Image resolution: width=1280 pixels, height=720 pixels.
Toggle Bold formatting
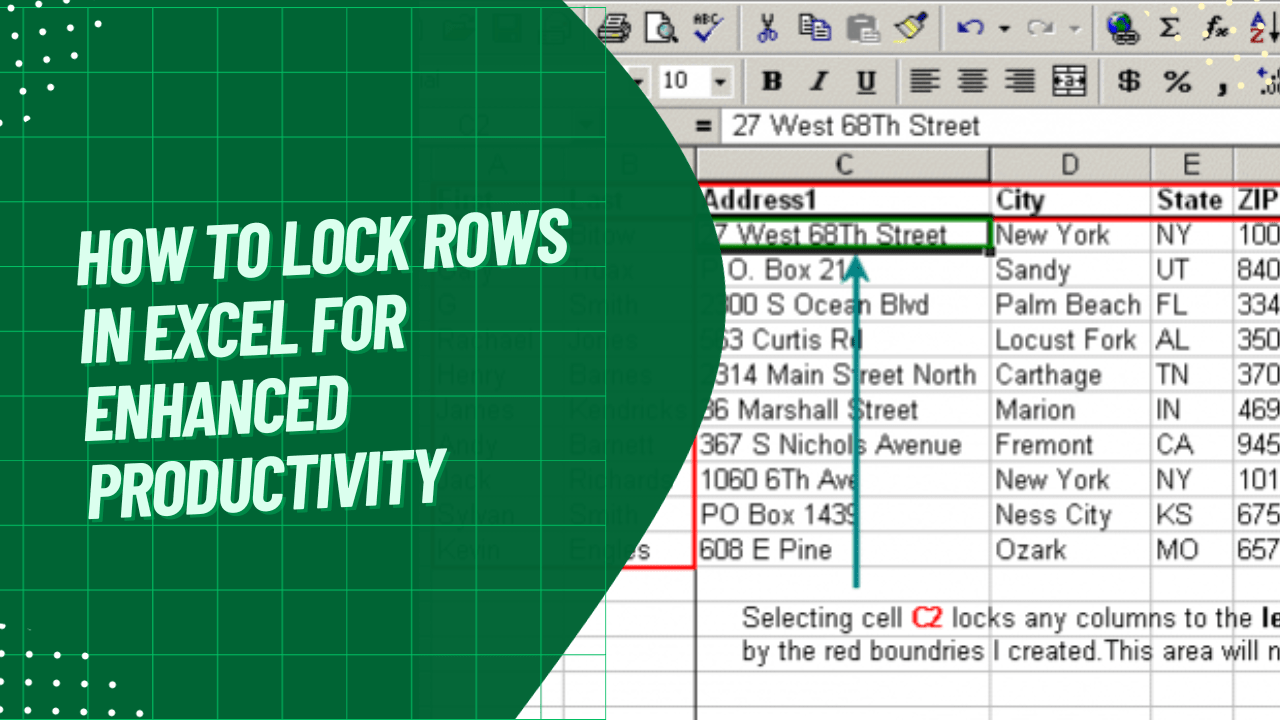pos(771,81)
